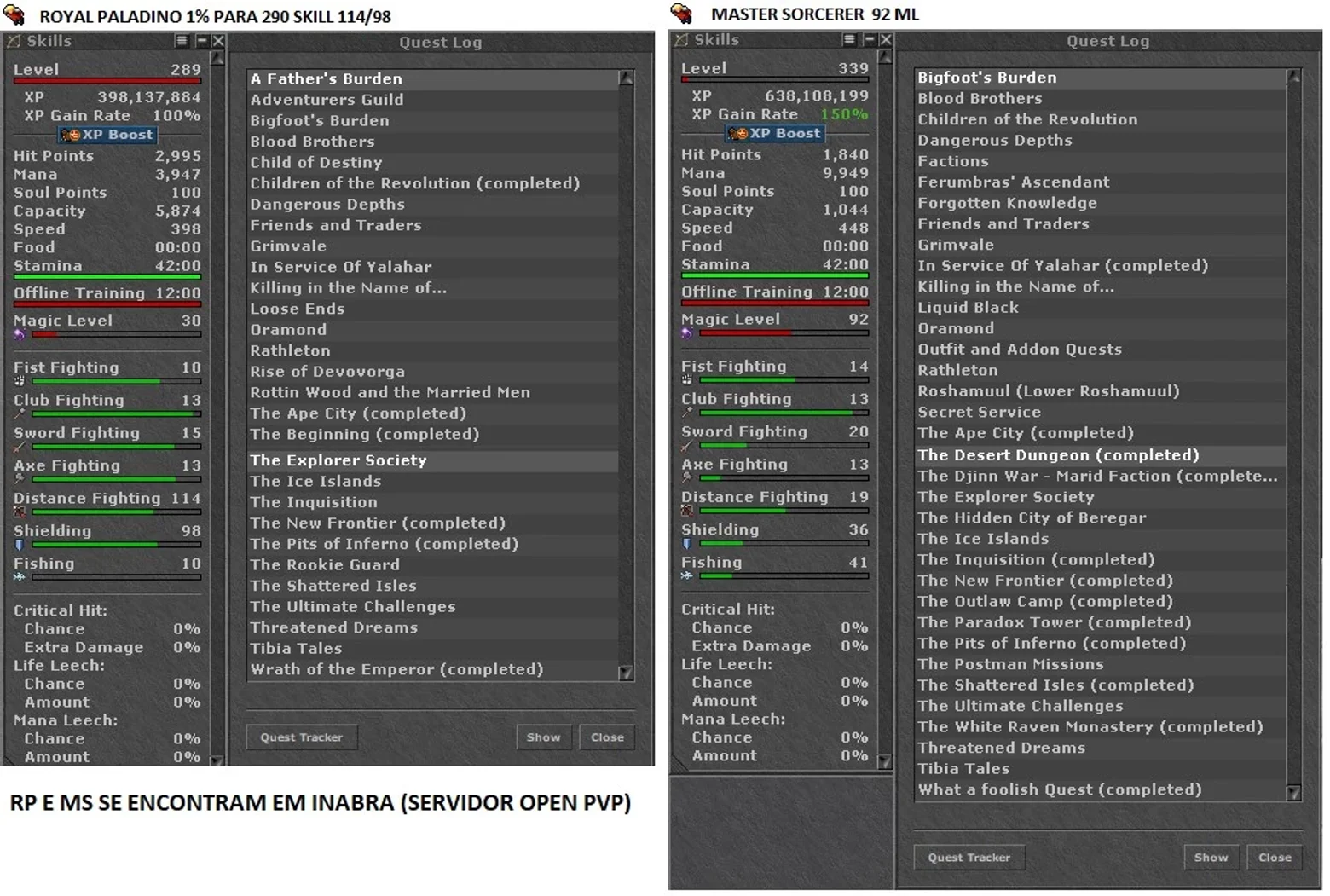Click the Fishing icon in the right Skills panel
This screenshot has width=1330, height=896.
tap(687, 575)
